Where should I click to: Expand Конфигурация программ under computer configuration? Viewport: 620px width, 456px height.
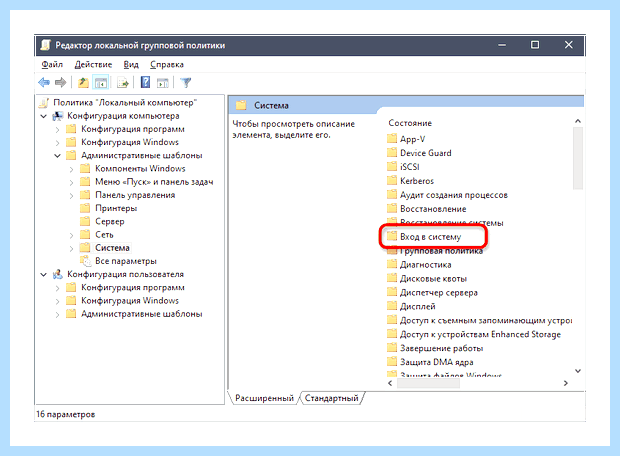click(x=58, y=129)
